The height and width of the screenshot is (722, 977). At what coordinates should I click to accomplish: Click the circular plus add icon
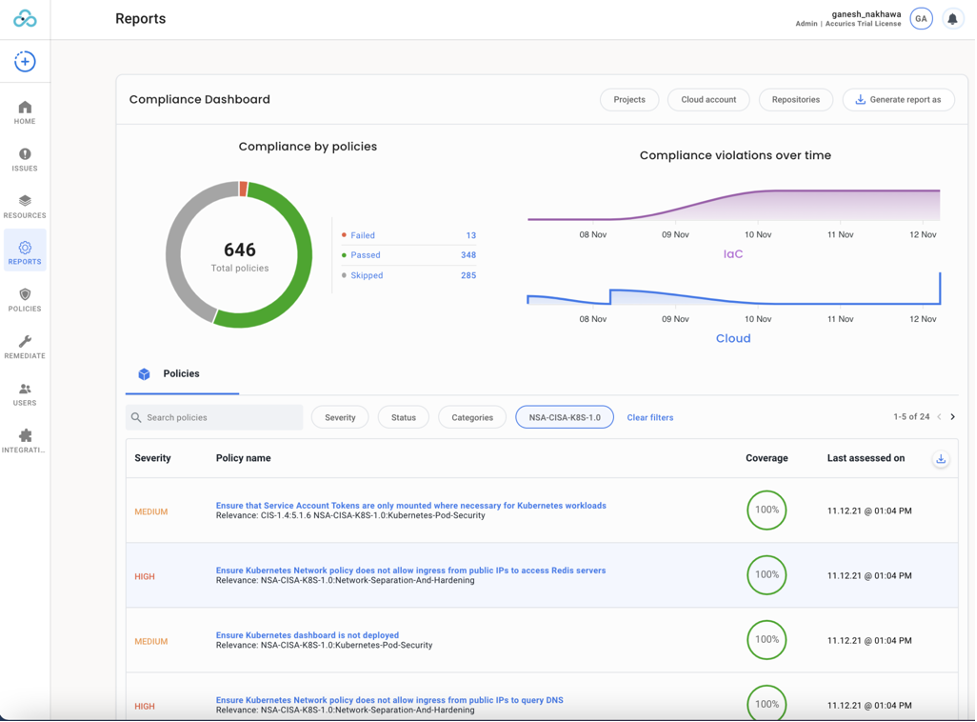click(x=25, y=61)
